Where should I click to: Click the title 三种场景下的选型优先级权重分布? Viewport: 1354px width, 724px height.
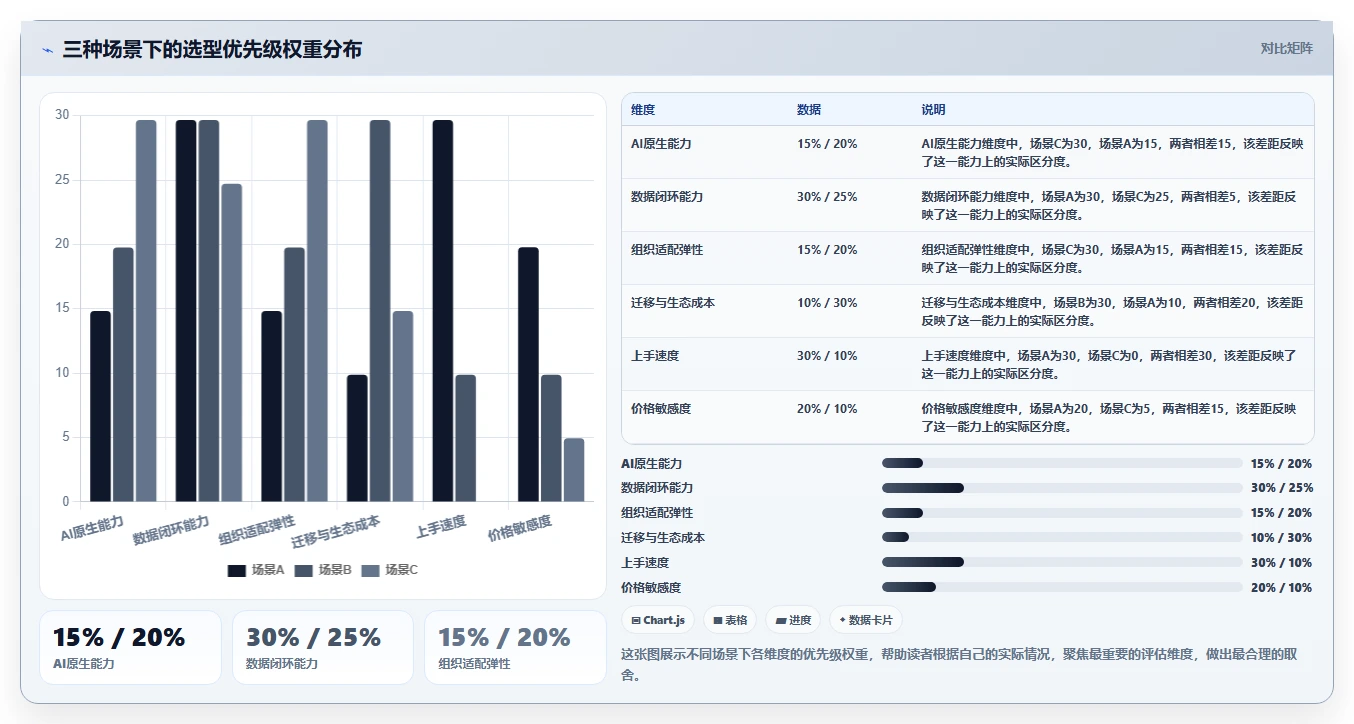point(212,49)
